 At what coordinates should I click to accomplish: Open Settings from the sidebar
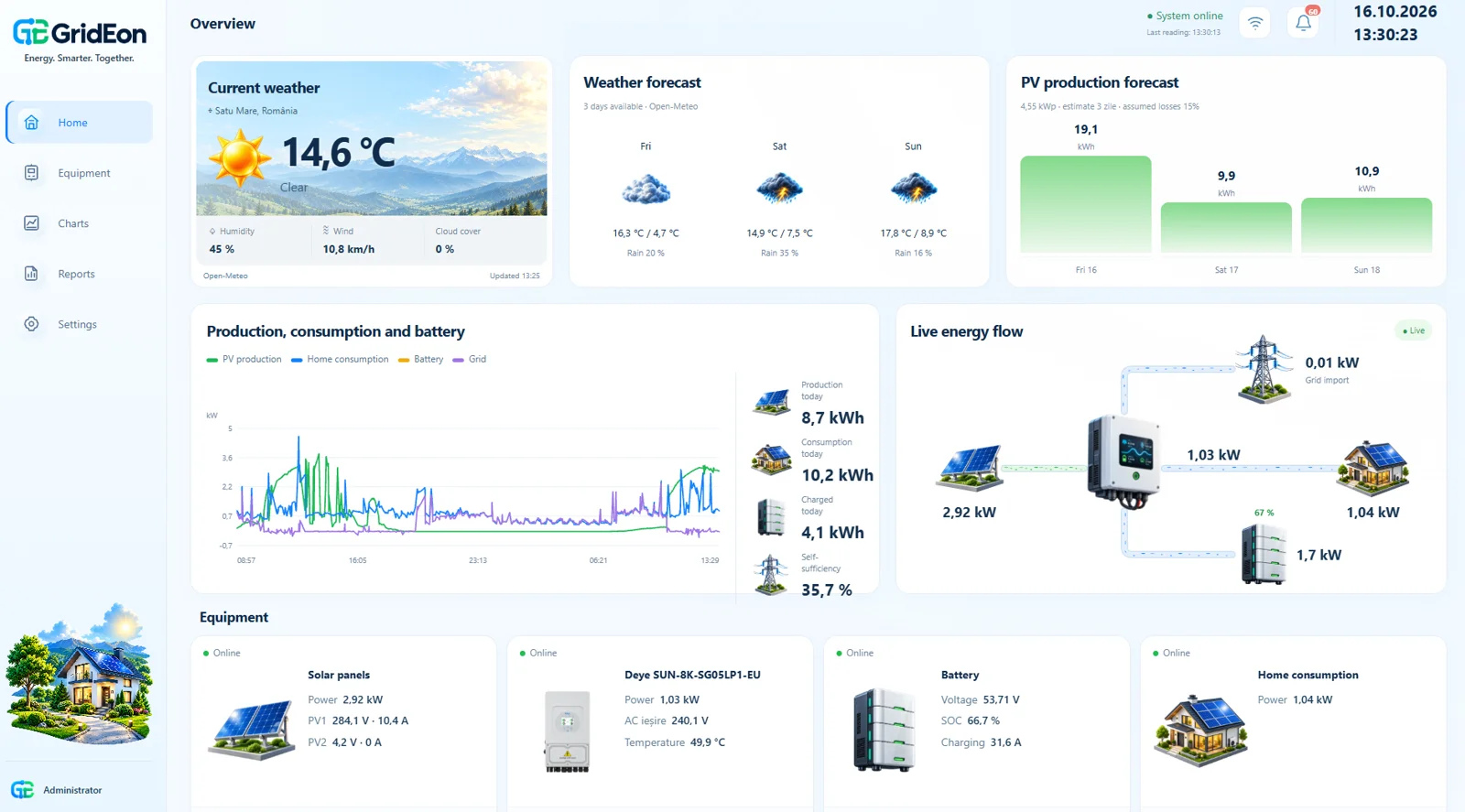pyautogui.click(x=80, y=324)
